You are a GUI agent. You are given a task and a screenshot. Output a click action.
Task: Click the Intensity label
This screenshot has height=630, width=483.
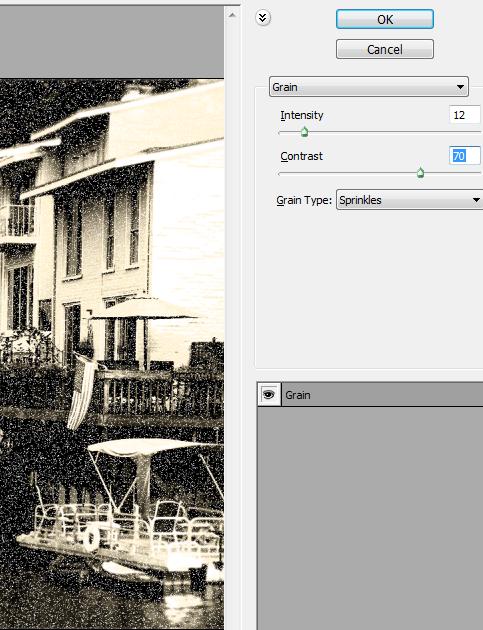(x=302, y=115)
